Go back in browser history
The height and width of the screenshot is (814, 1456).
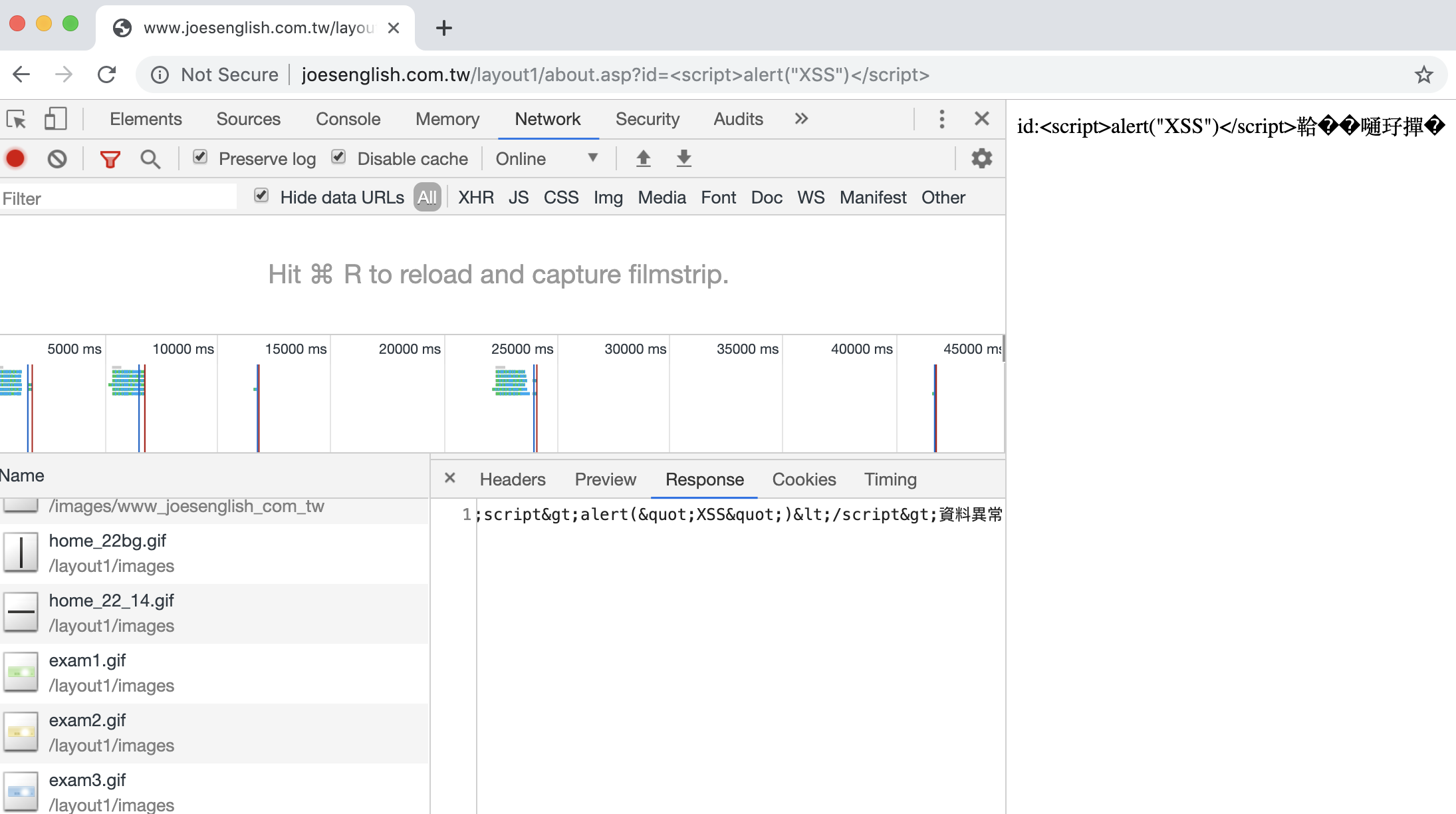click(x=22, y=74)
